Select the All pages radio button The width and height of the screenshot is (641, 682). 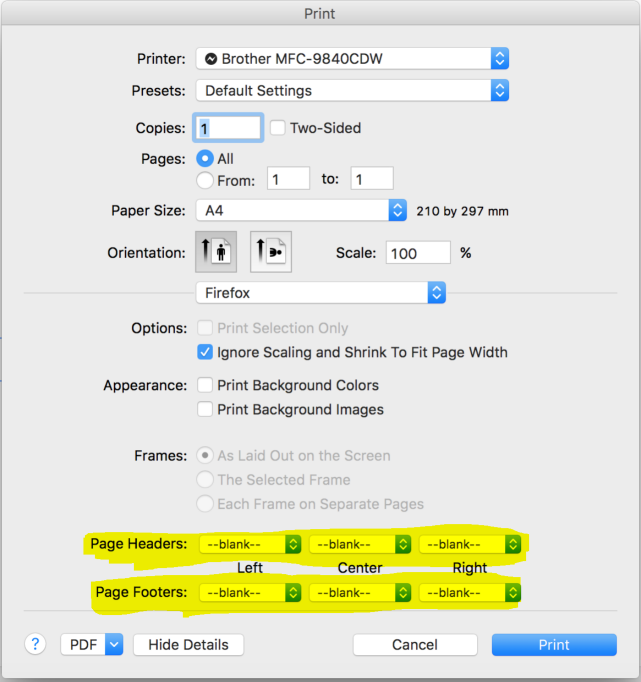[x=205, y=158]
